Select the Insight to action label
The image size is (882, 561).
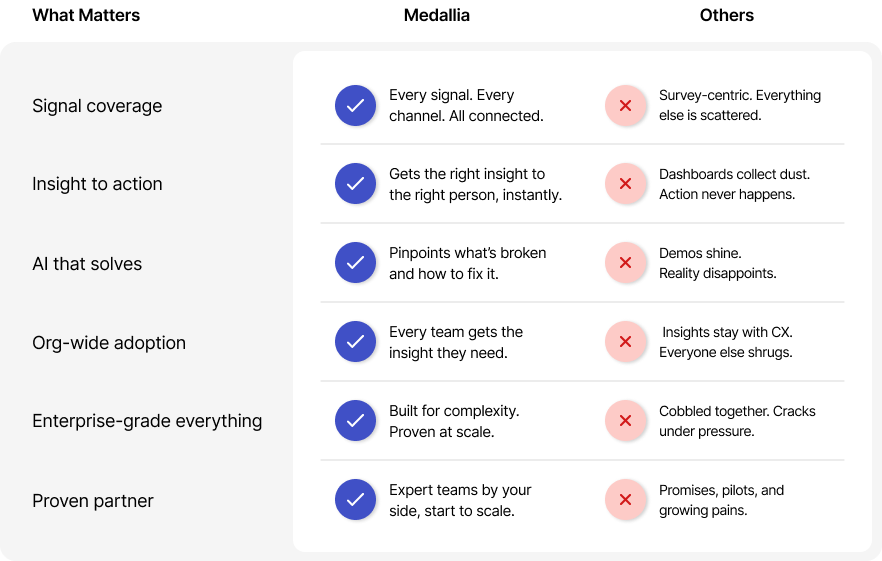point(97,184)
